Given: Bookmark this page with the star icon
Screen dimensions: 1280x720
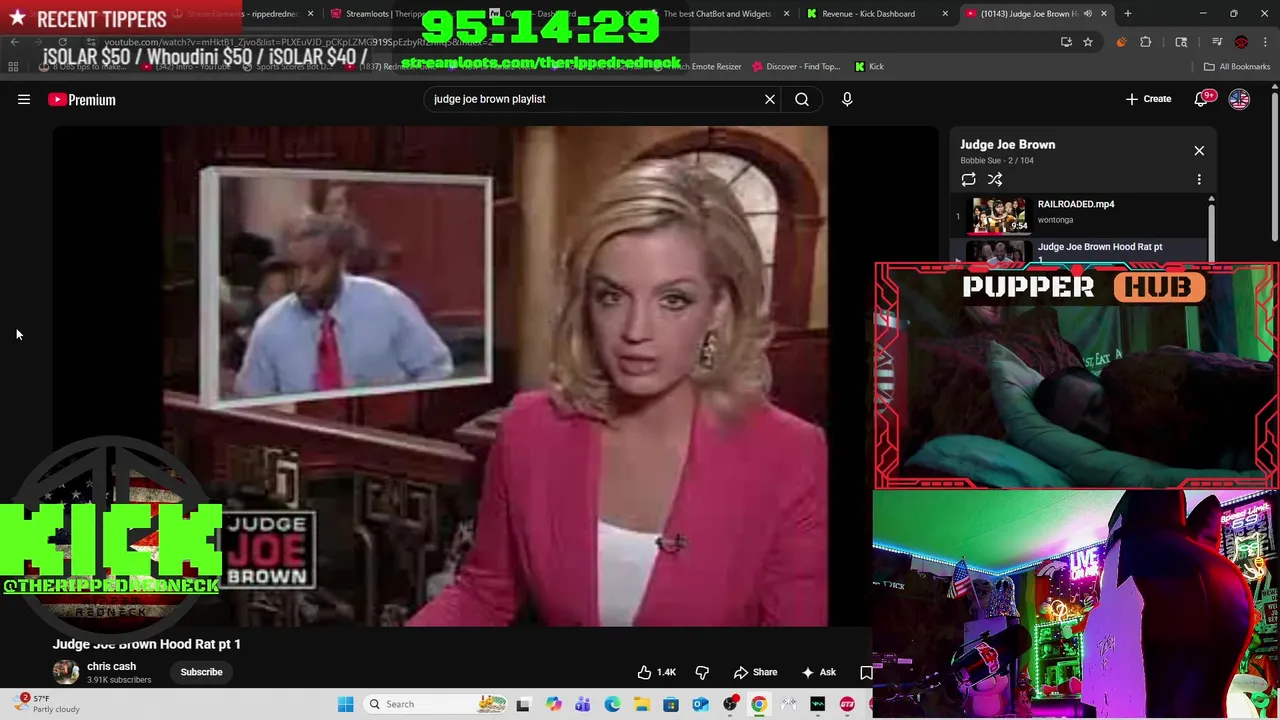Looking at the screenshot, I should (1088, 42).
